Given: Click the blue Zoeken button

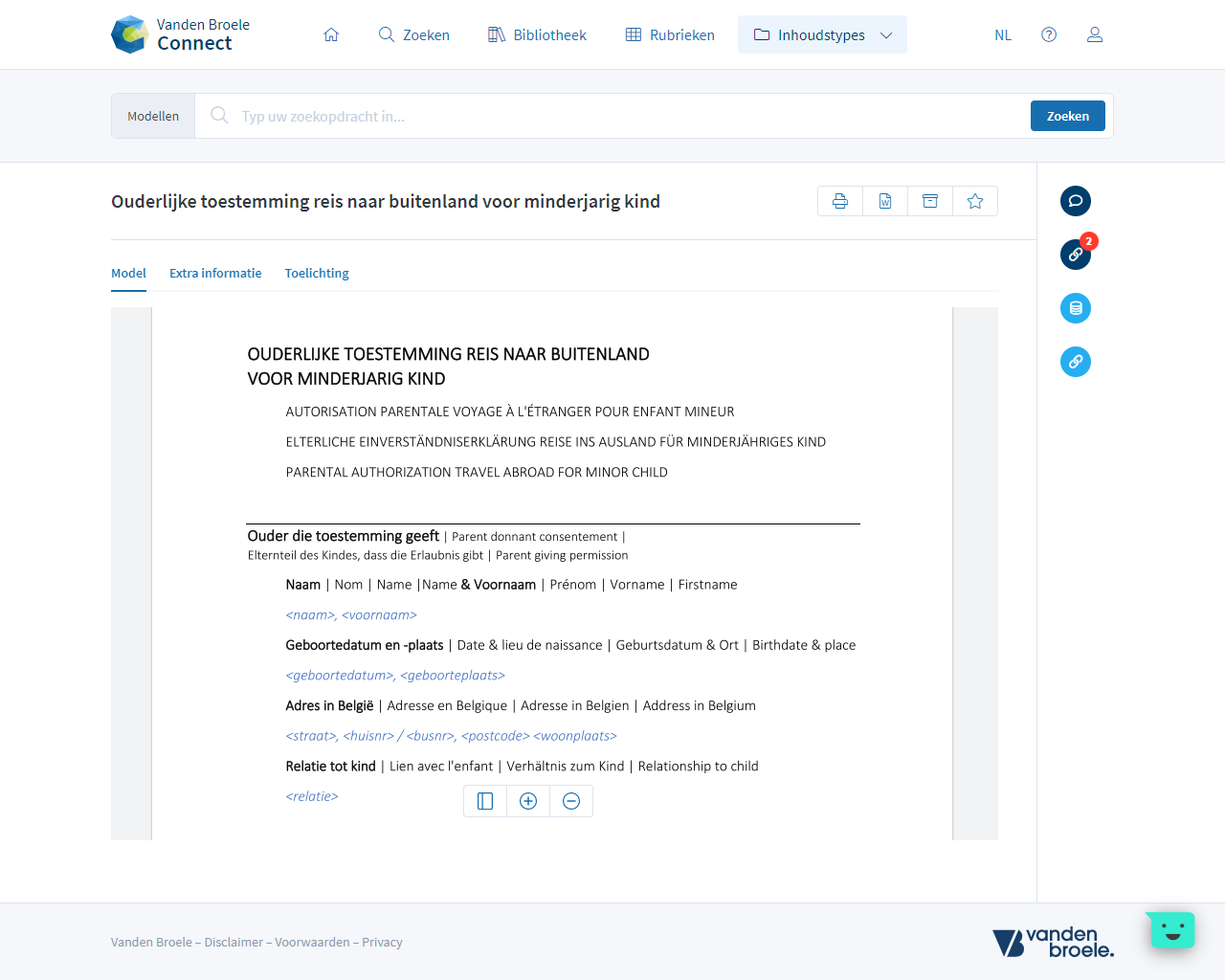Looking at the screenshot, I should pyautogui.click(x=1068, y=116).
